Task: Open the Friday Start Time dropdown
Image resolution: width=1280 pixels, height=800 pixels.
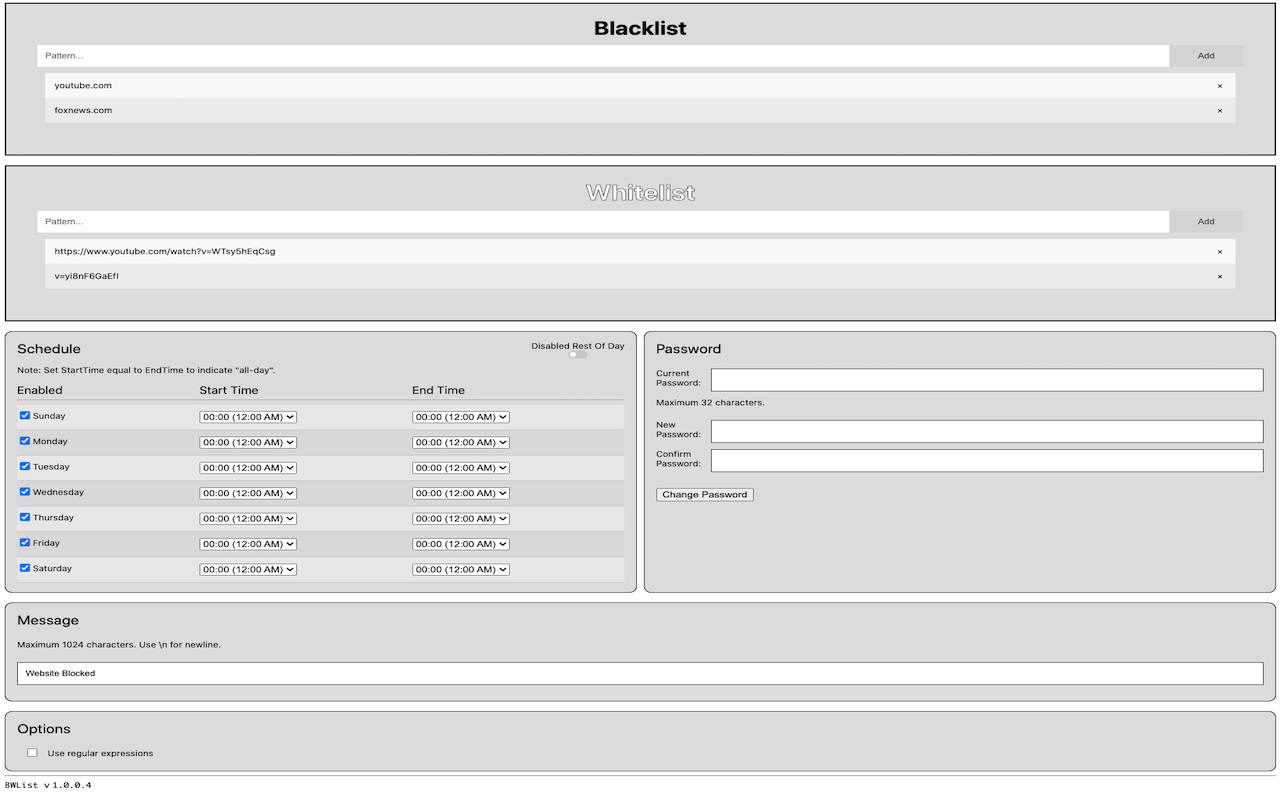Action: (247, 543)
